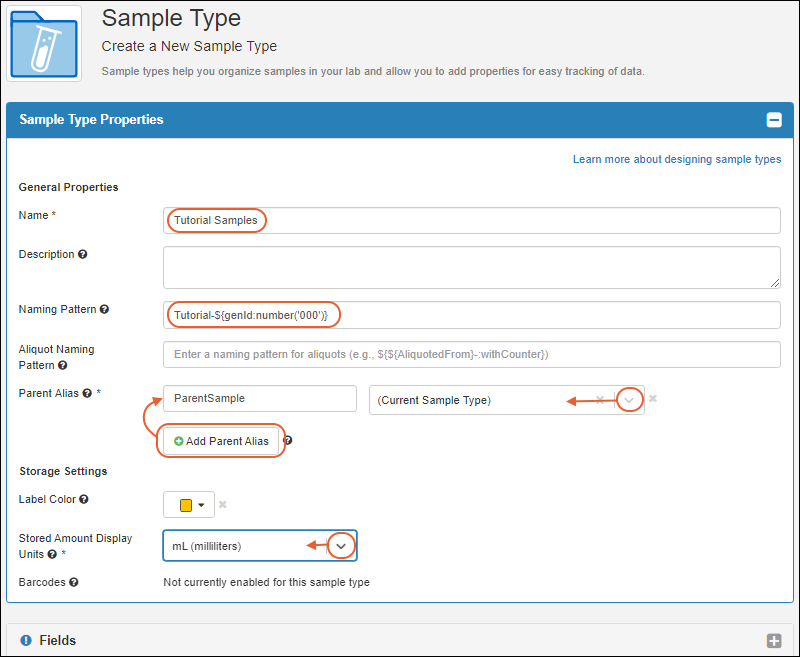Click the Aliquot Naming Pattern input field
This screenshot has height=657, width=800.
point(471,354)
